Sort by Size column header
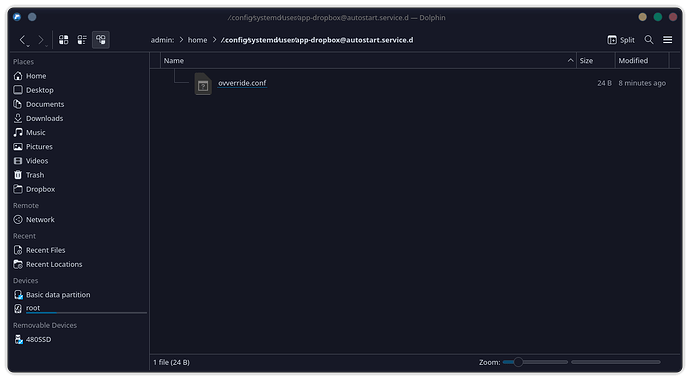Image resolution: width=690 pixels, height=380 pixels. [595, 61]
